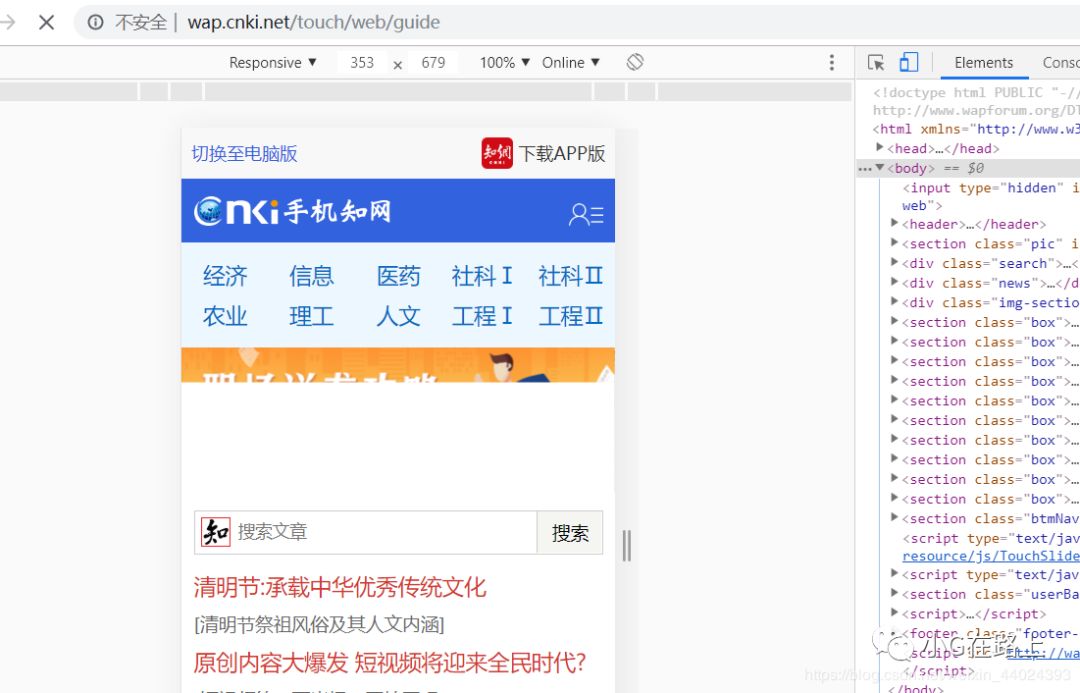The image size is (1080, 693).
Task: Open the 社科Ⅱ category
Action: 570,276
